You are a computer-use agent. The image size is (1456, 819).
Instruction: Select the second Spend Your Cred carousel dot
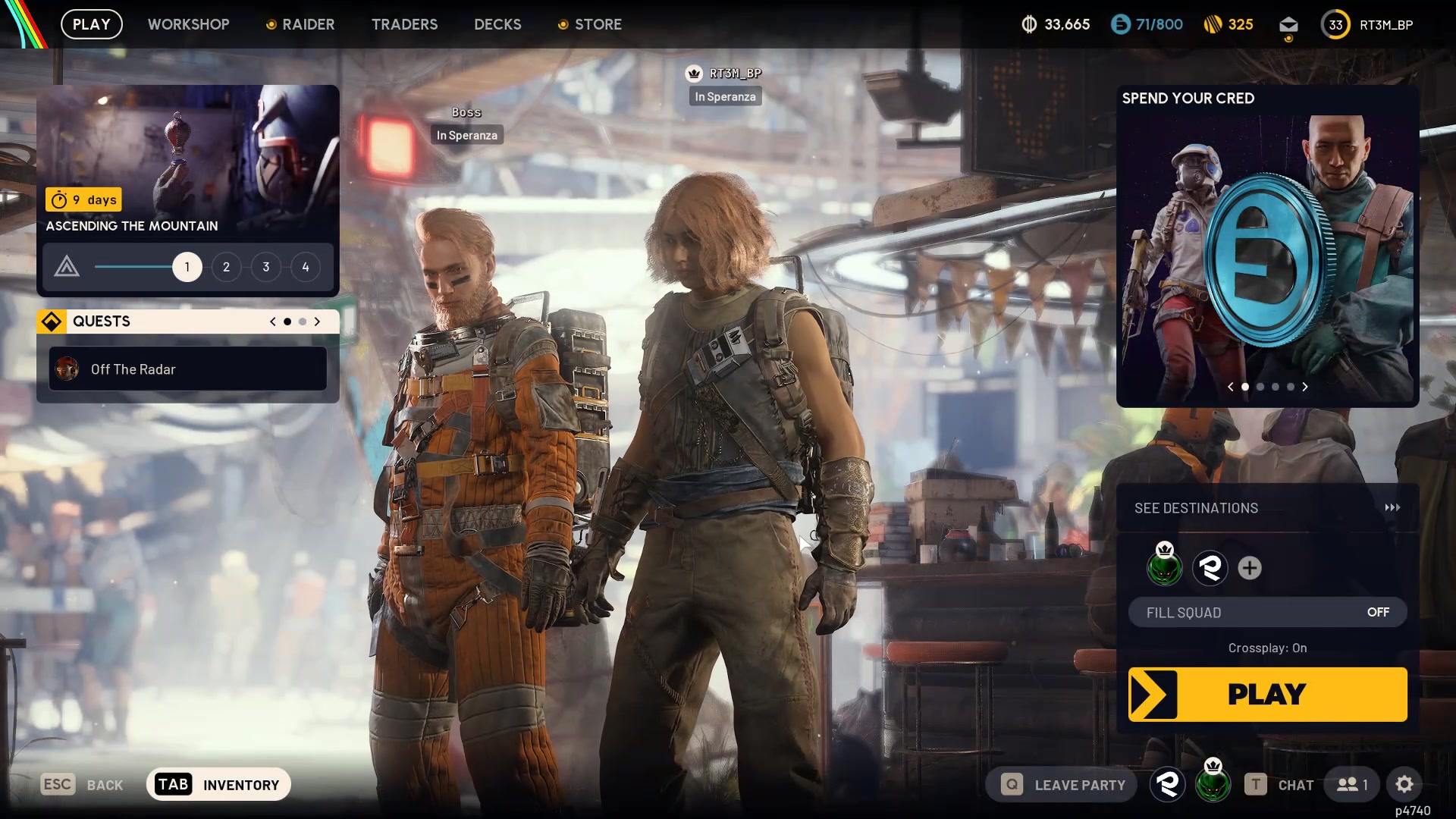pos(1260,387)
